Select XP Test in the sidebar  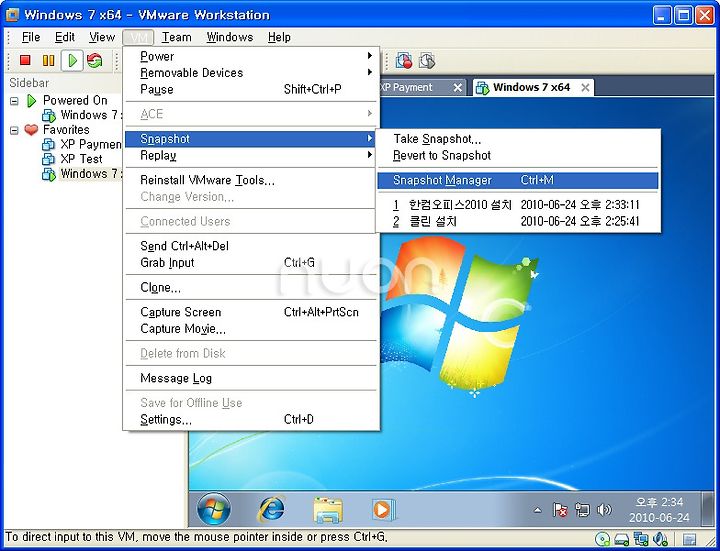click(73, 159)
